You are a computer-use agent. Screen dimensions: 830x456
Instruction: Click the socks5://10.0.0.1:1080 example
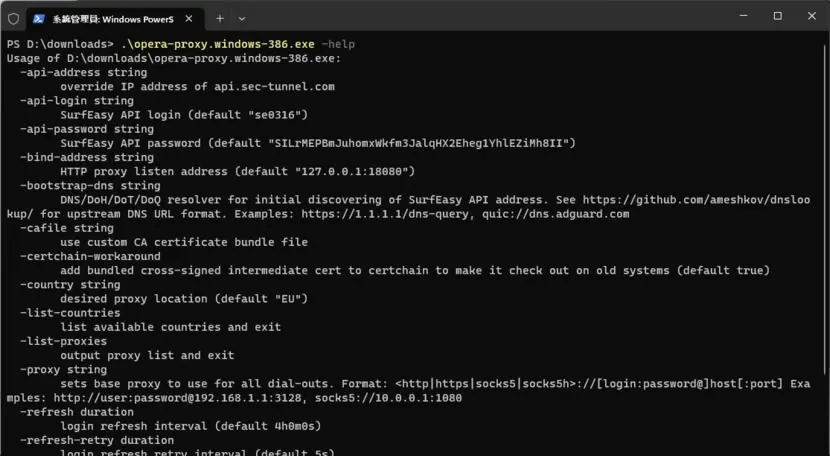[388, 398]
